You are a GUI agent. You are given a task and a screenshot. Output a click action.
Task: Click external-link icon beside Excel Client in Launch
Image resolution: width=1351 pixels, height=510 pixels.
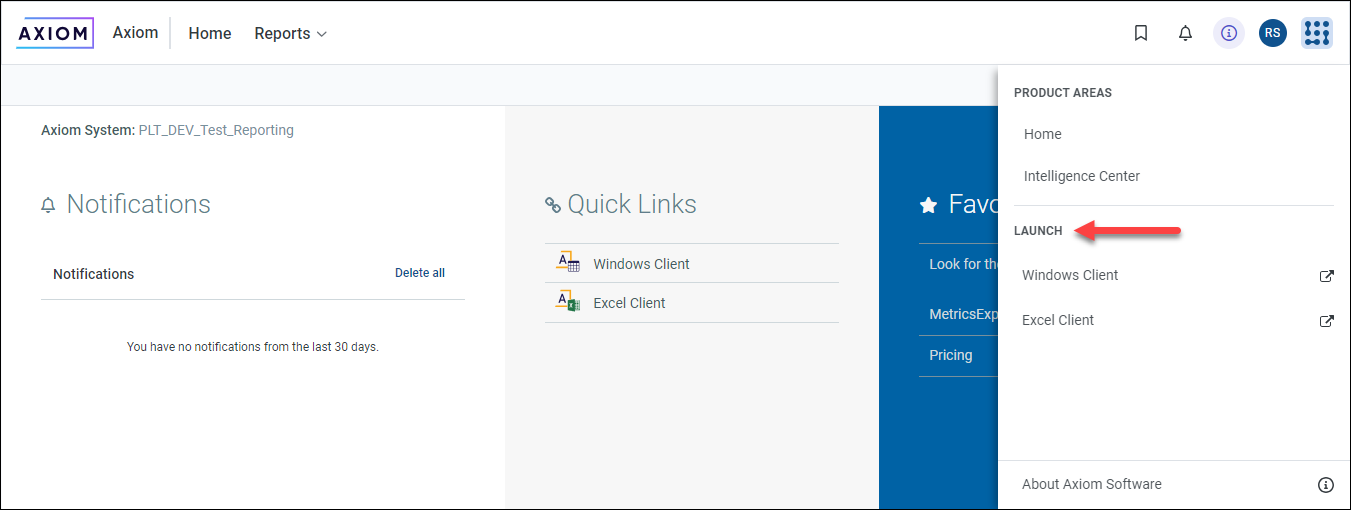1326,321
